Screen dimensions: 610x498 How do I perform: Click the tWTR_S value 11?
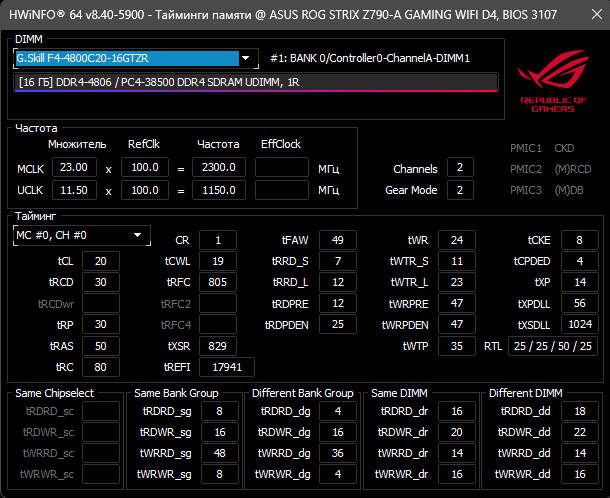(457, 261)
